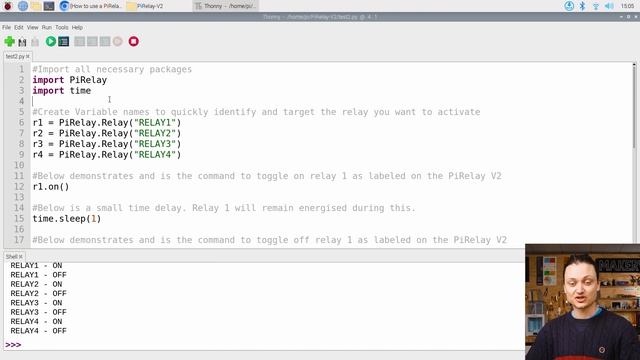The height and width of the screenshot is (360, 640).
Task: Click the Resume toolbar icon
Action: pos(118,41)
